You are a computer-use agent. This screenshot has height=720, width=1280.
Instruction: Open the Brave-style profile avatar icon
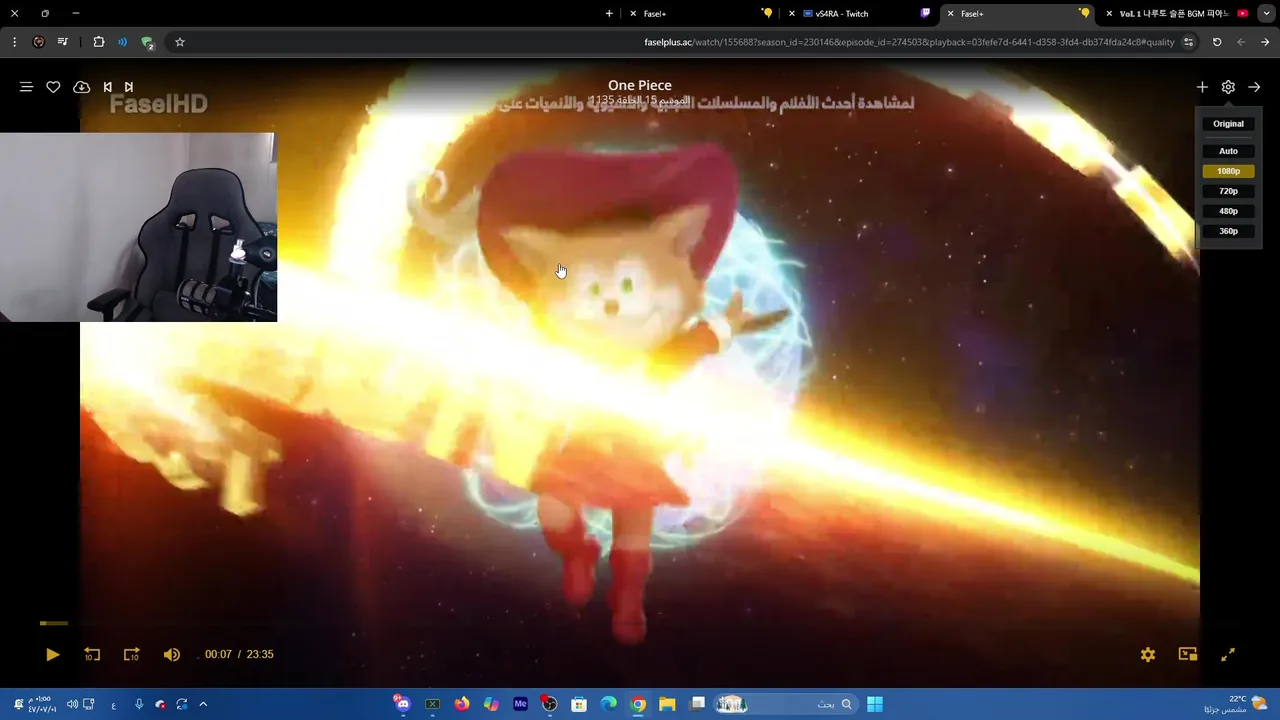[38, 42]
